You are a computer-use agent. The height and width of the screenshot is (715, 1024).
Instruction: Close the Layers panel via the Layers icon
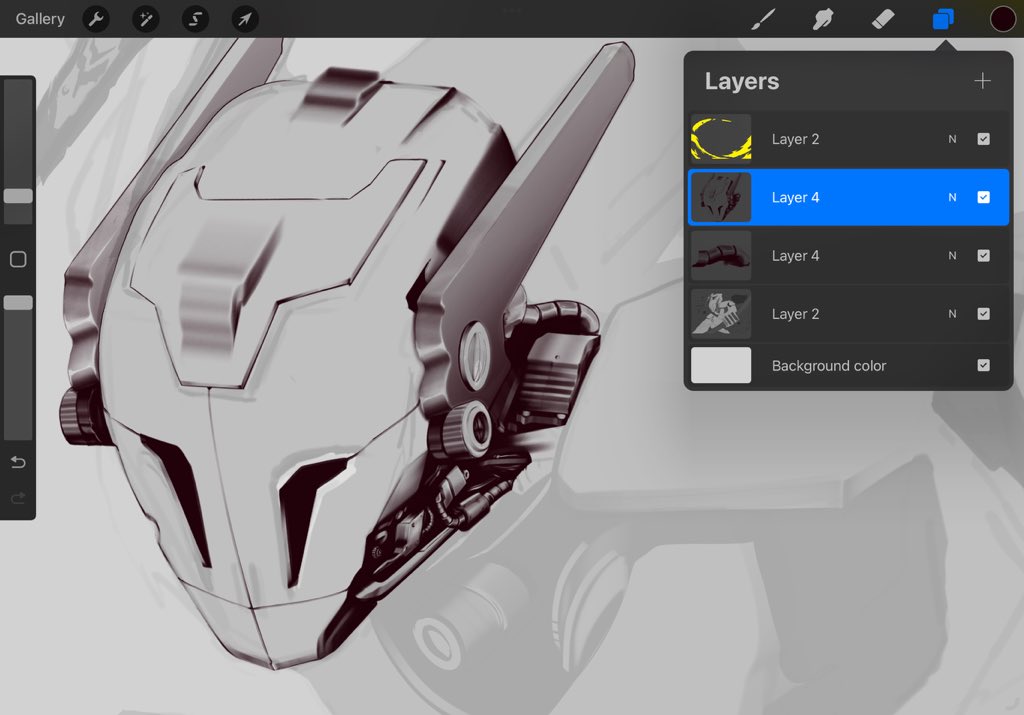coord(943,19)
